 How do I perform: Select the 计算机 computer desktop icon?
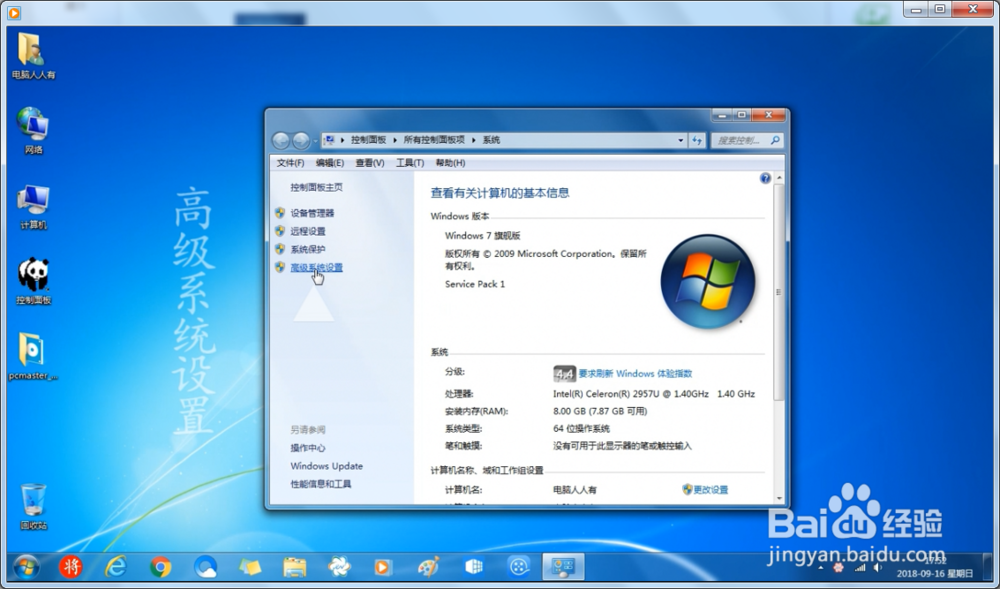(x=33, y=207)
